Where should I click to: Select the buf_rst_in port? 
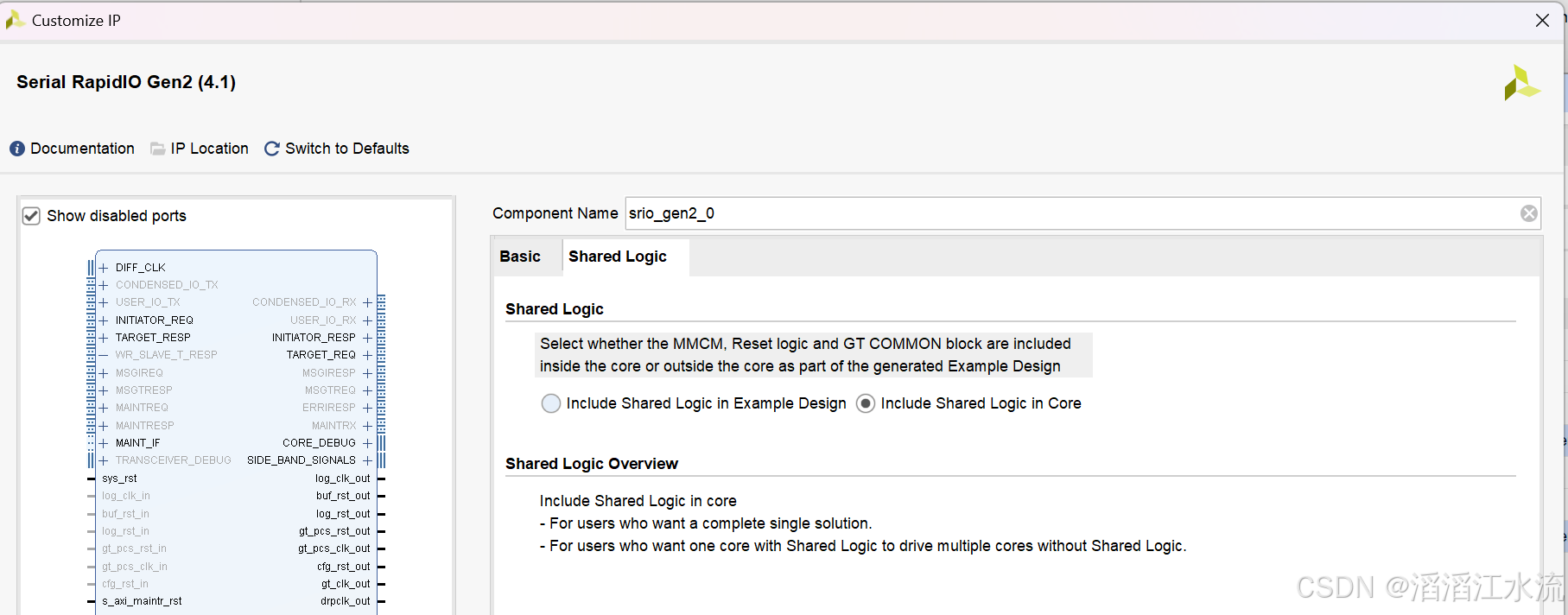[x=125, y=514]
